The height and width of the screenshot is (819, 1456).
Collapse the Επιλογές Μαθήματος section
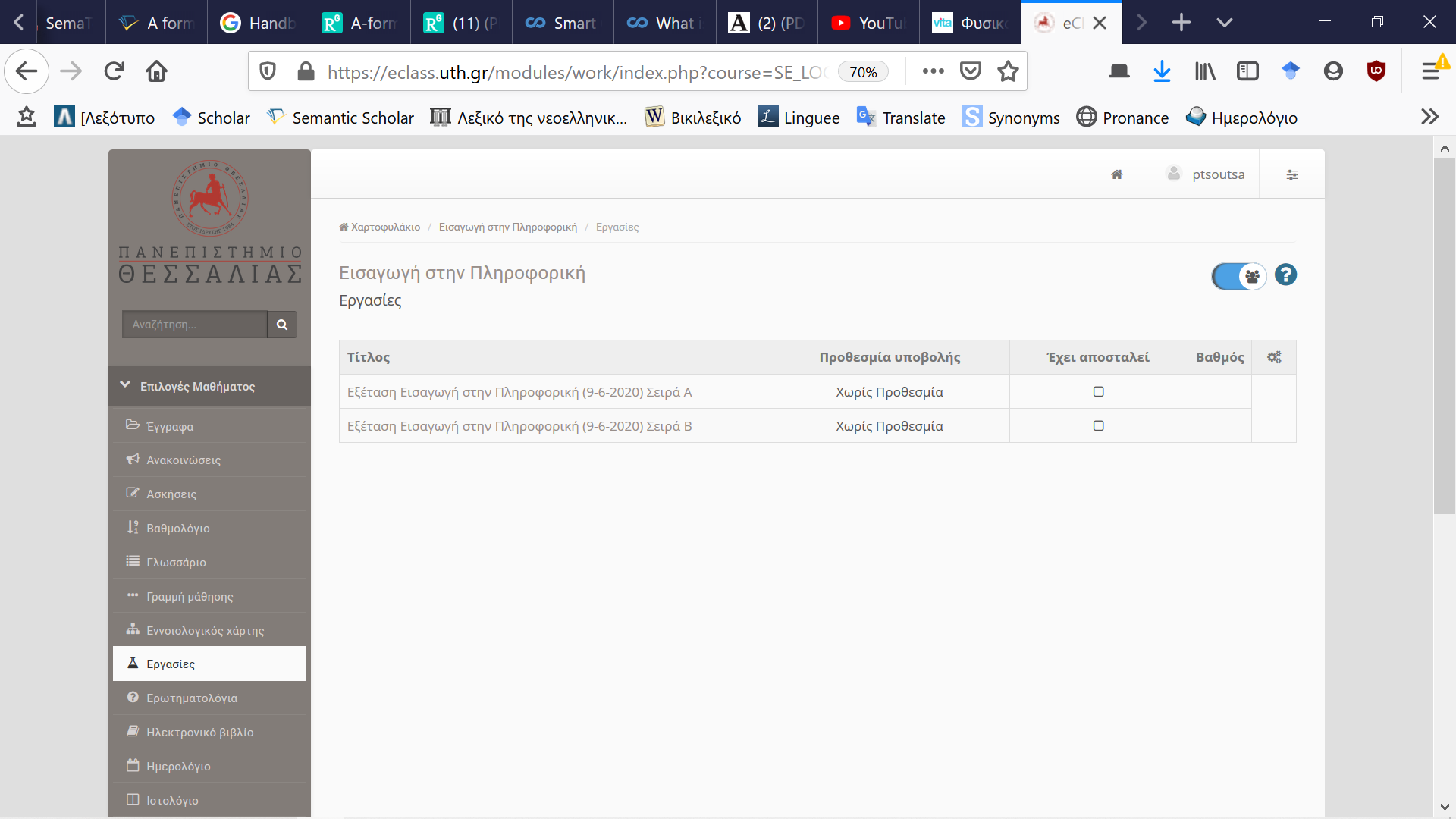point(209,386)
